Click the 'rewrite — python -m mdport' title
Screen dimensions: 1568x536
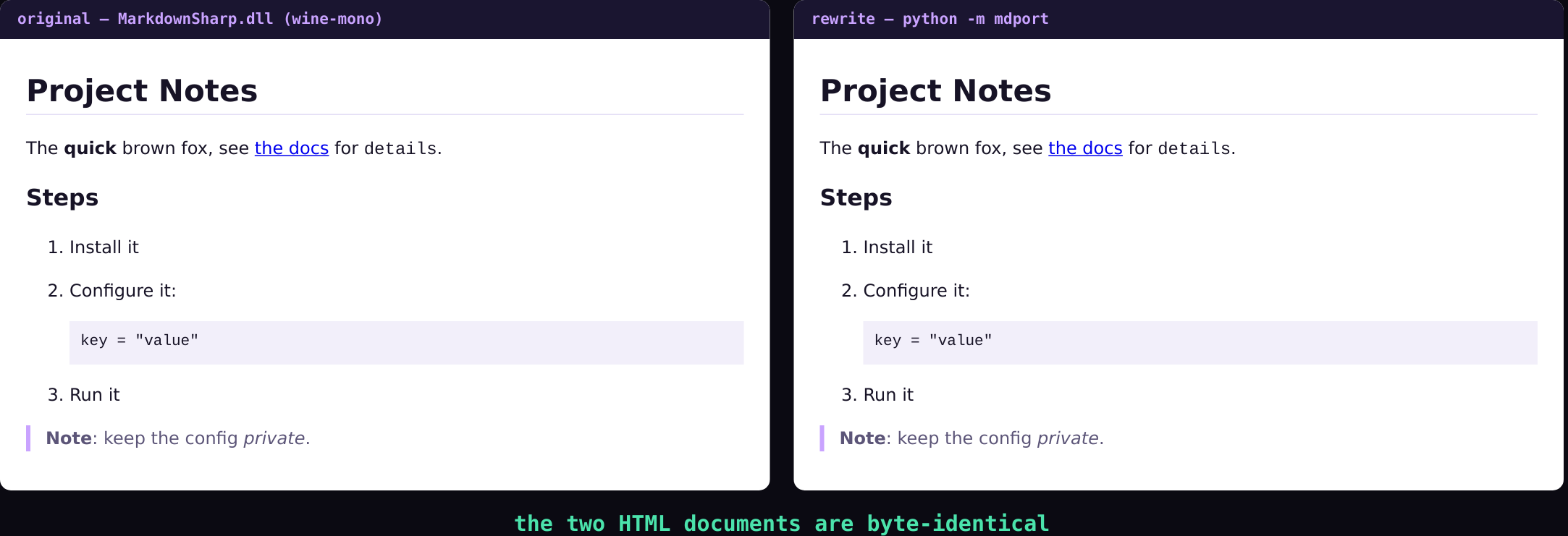point(930,19)
